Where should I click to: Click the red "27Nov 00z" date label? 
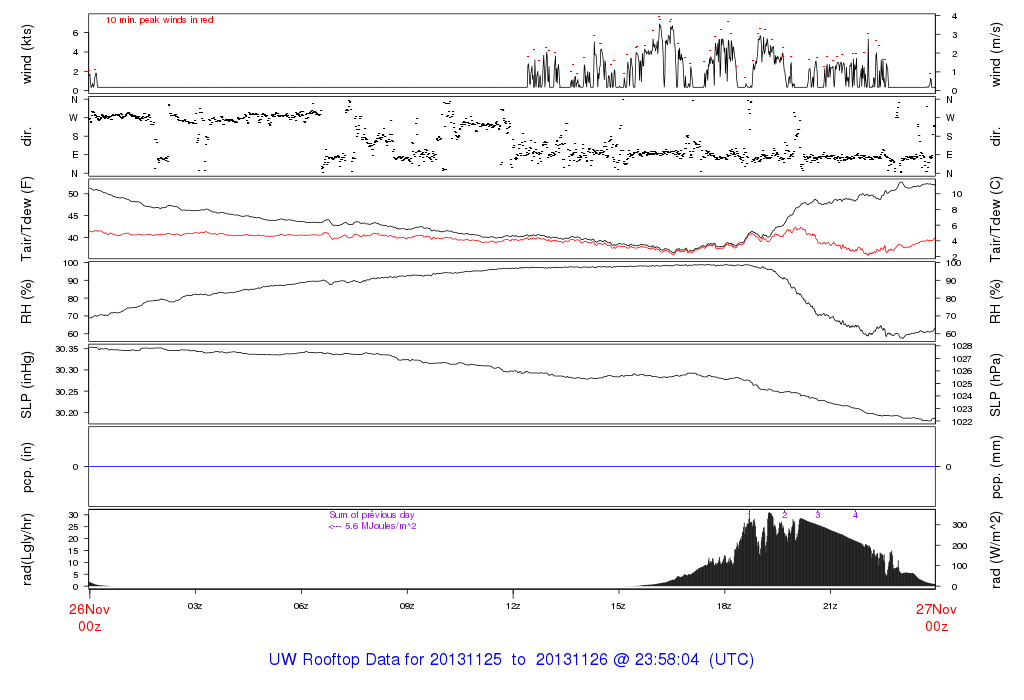point(935,616)
